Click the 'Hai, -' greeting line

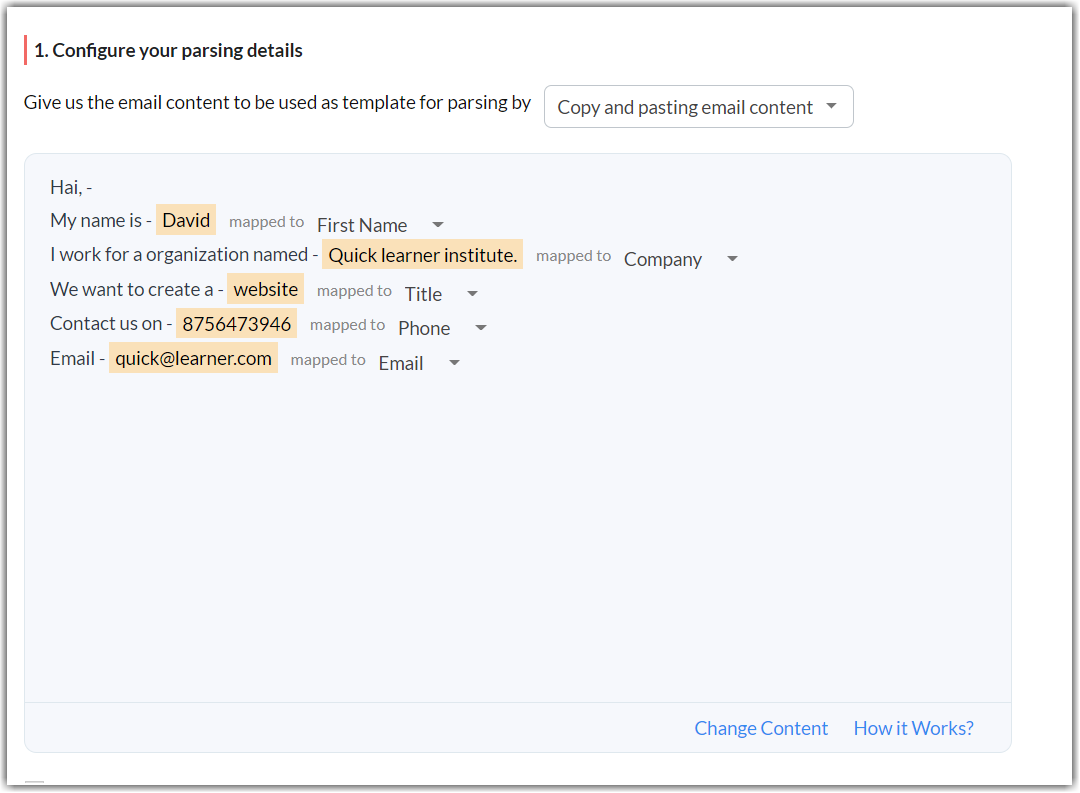click(71, 187)
